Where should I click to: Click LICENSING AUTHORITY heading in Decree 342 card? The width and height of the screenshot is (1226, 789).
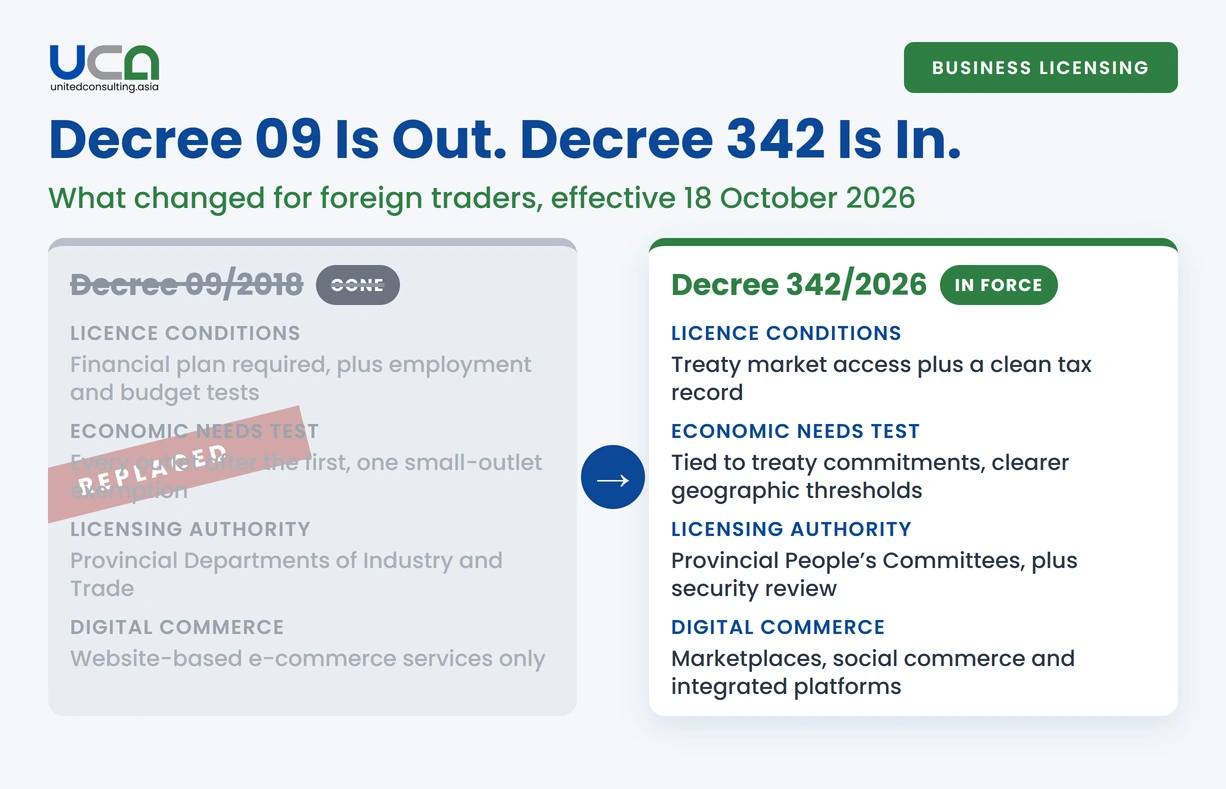click(791, 529)
